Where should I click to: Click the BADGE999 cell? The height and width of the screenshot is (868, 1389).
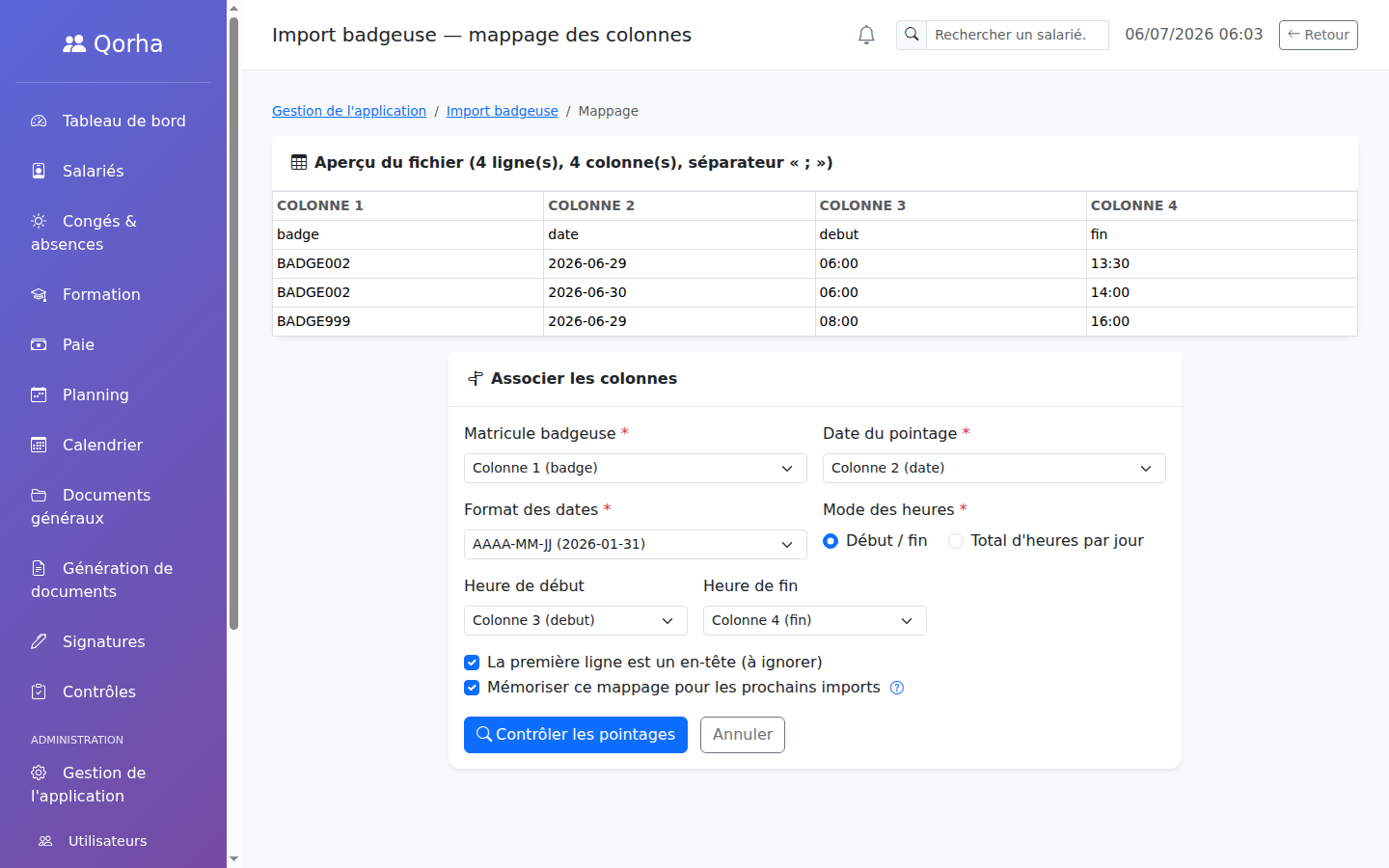coord(408,321)
